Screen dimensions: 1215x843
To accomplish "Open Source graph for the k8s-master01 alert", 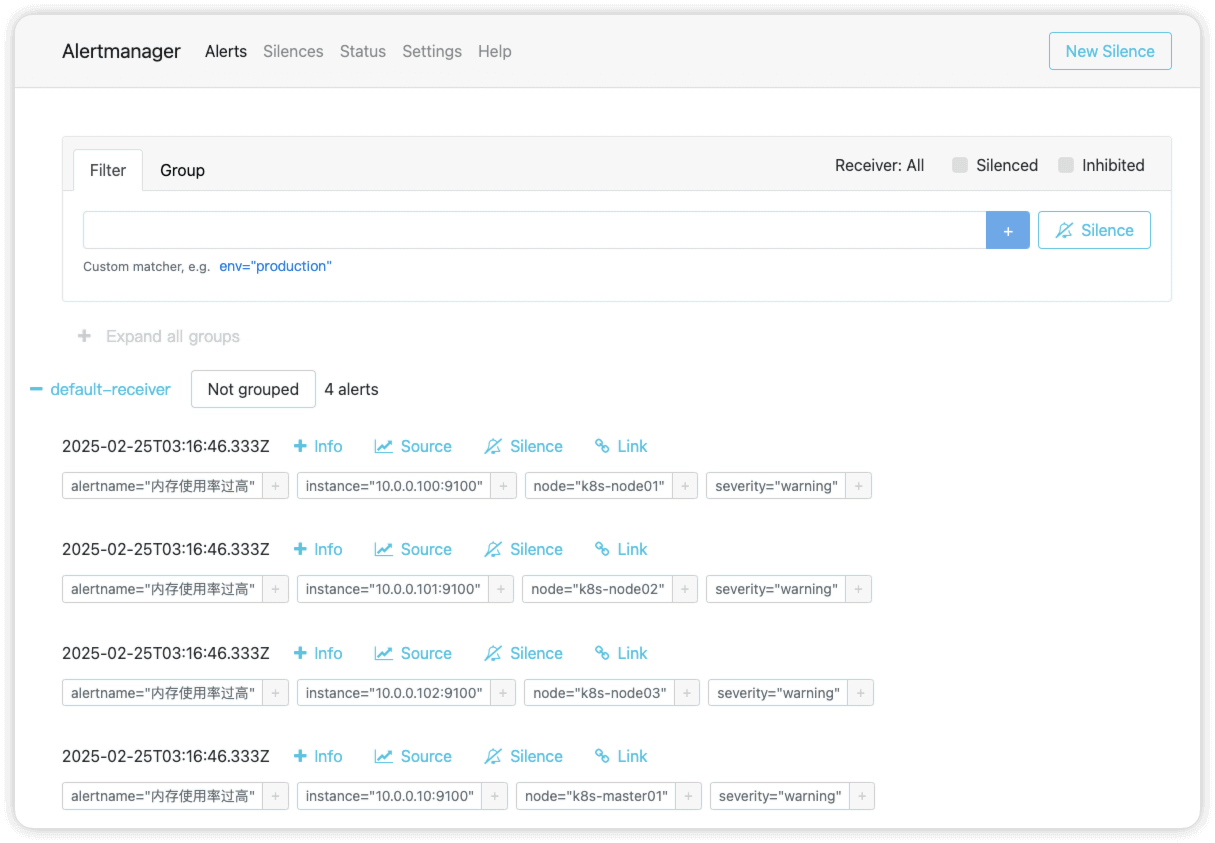I will pyautogui.click(x=413, y=756).
